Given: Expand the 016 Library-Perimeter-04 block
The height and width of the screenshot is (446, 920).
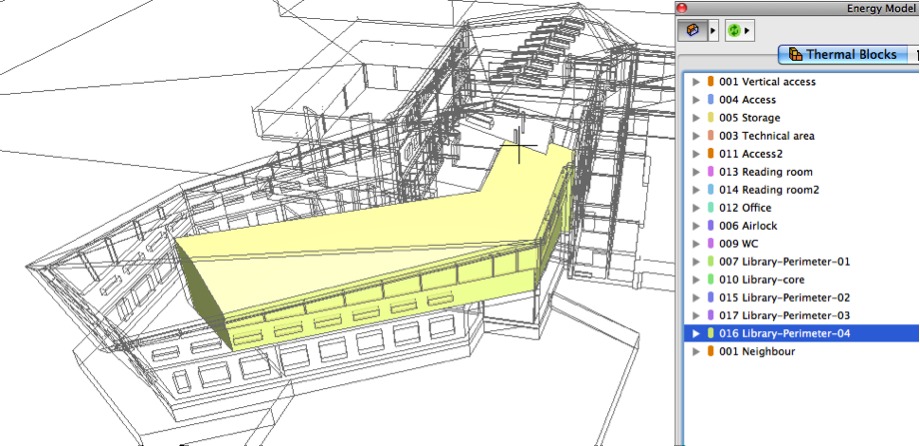Looking at the screenshot, I should (696, 333).
